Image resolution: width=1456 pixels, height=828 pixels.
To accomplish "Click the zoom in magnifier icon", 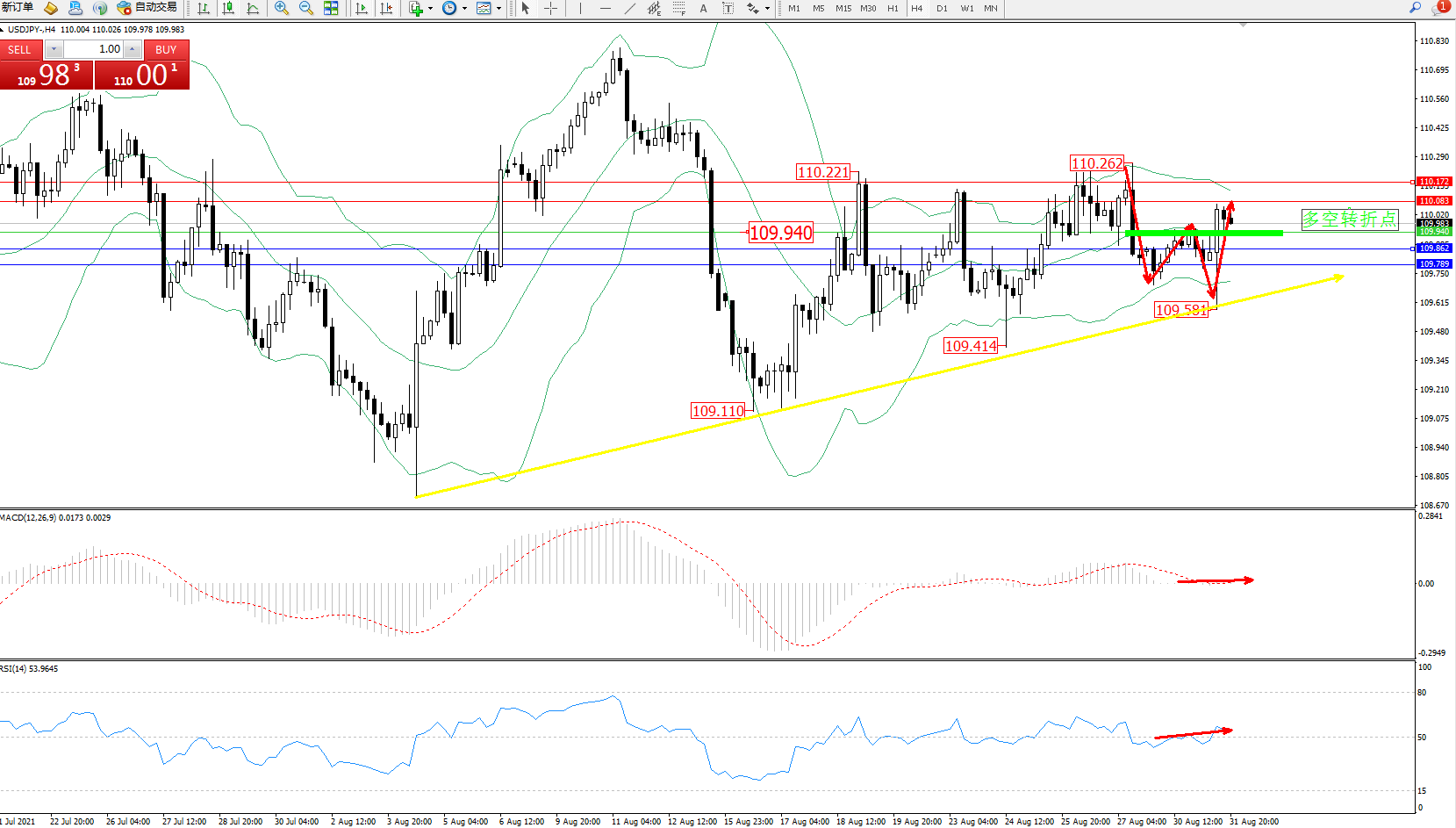I will click(x=281, y=8).
